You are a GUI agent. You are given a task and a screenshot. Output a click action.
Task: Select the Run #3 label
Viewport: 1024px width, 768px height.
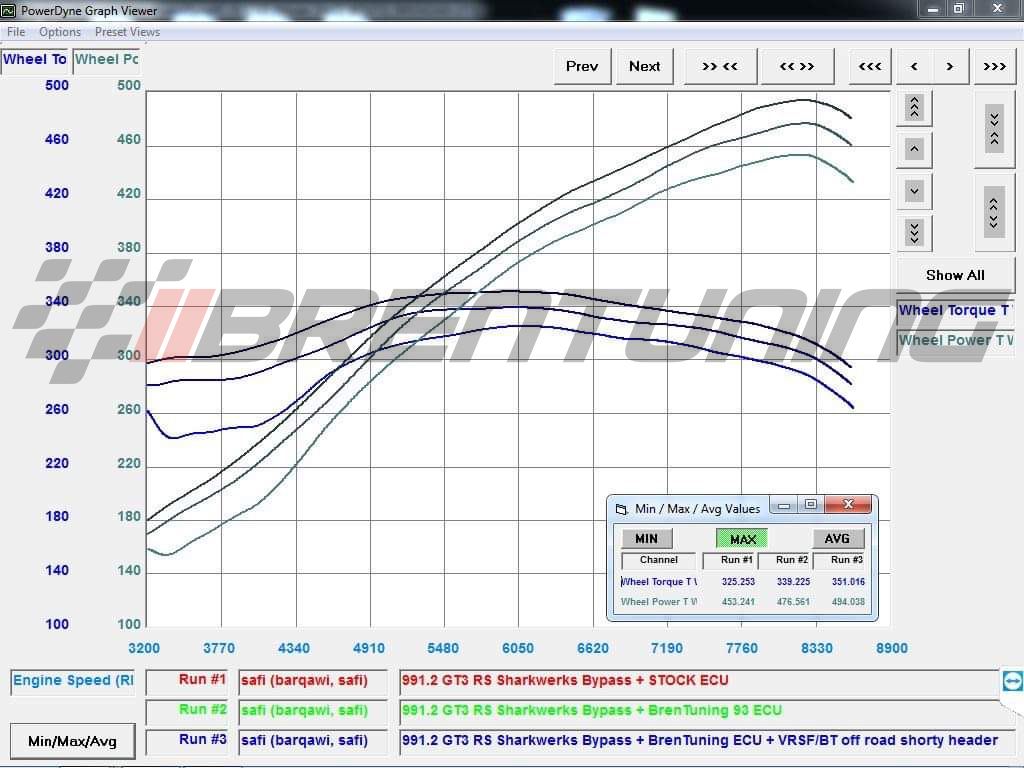(187, 741)
